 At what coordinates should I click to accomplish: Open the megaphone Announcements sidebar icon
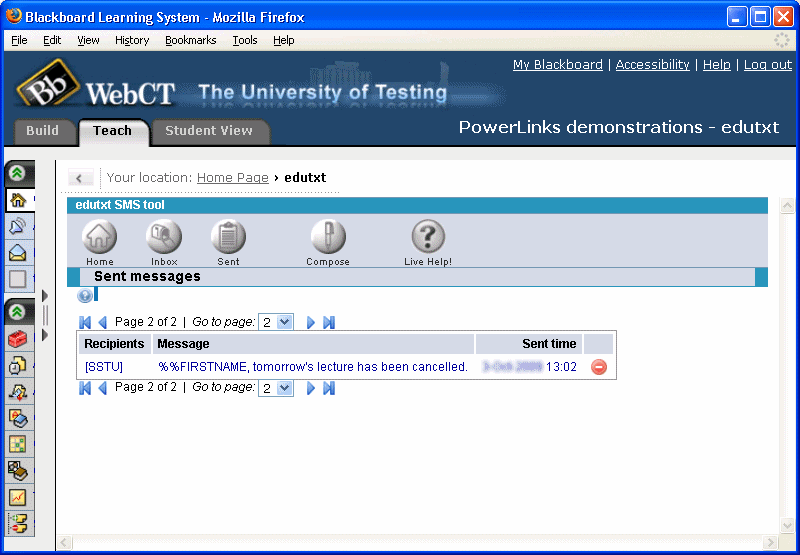[x=18, y=226]
